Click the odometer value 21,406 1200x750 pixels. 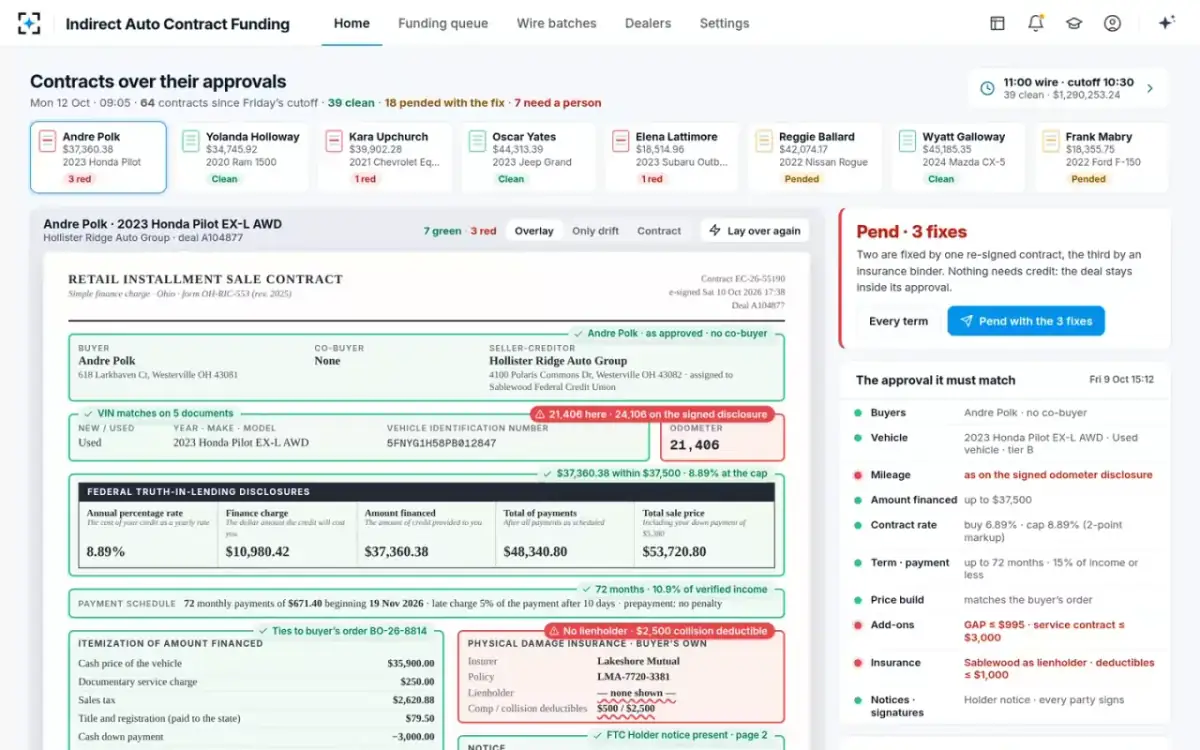tap(695, 446)
